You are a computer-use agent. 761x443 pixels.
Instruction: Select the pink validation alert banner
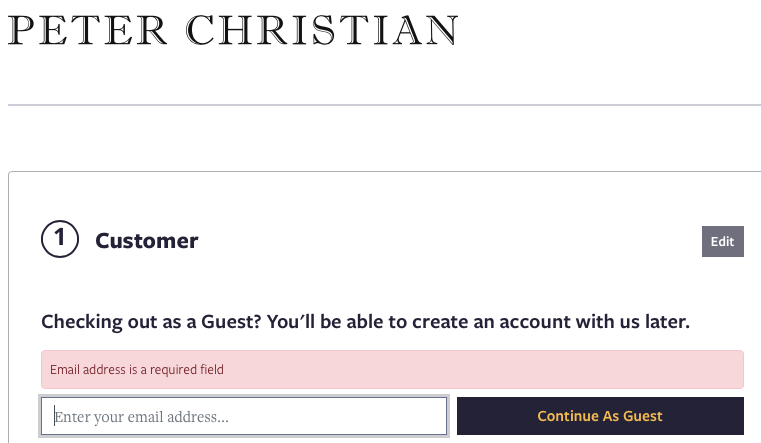click(x=392, y=369)
